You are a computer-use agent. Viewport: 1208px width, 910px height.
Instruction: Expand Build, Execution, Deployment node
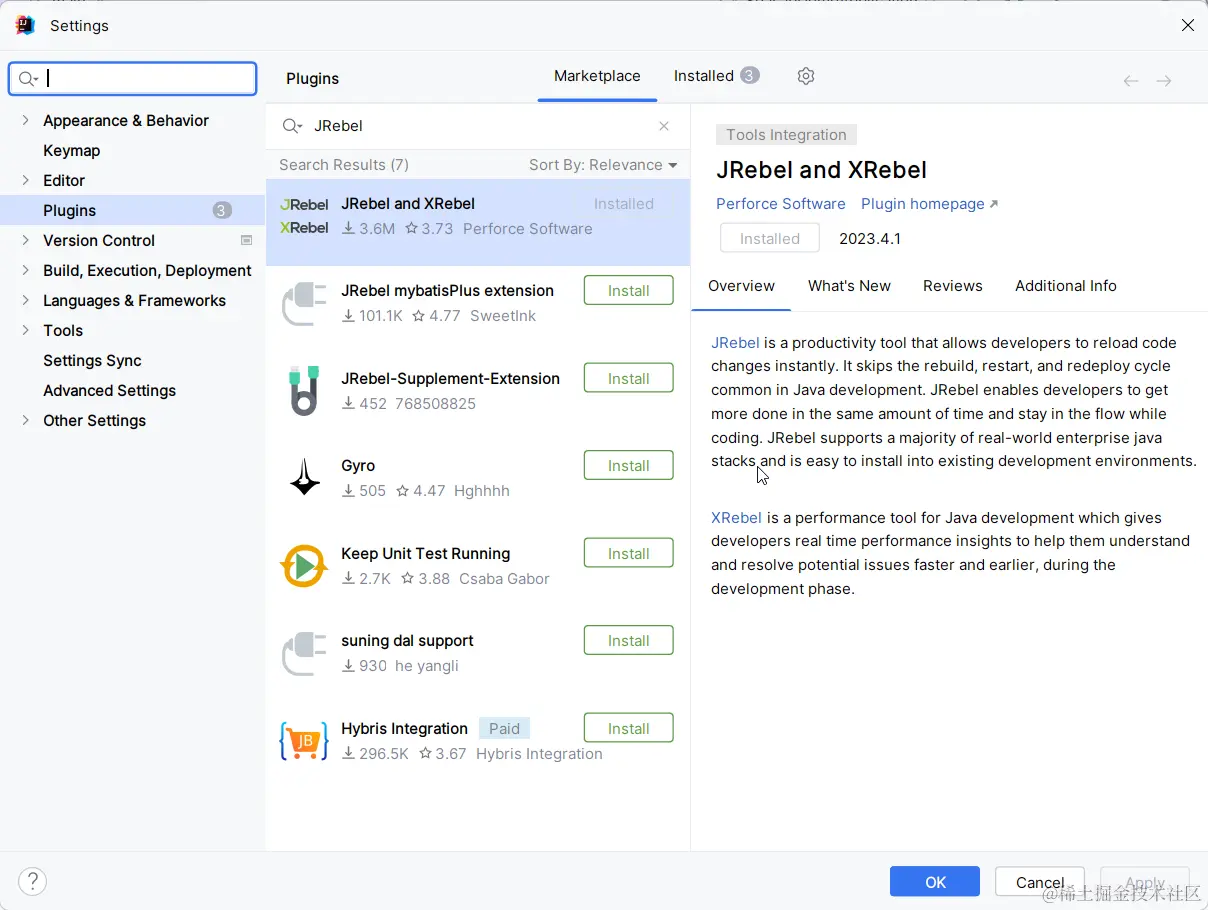tap(25, 270)
